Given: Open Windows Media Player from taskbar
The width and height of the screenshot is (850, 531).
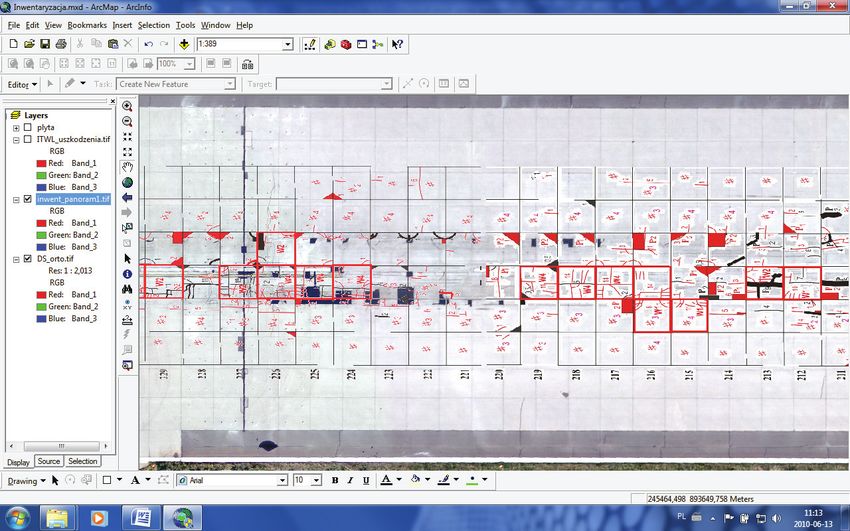Looking at the screenshot, I should click(99, 519).
